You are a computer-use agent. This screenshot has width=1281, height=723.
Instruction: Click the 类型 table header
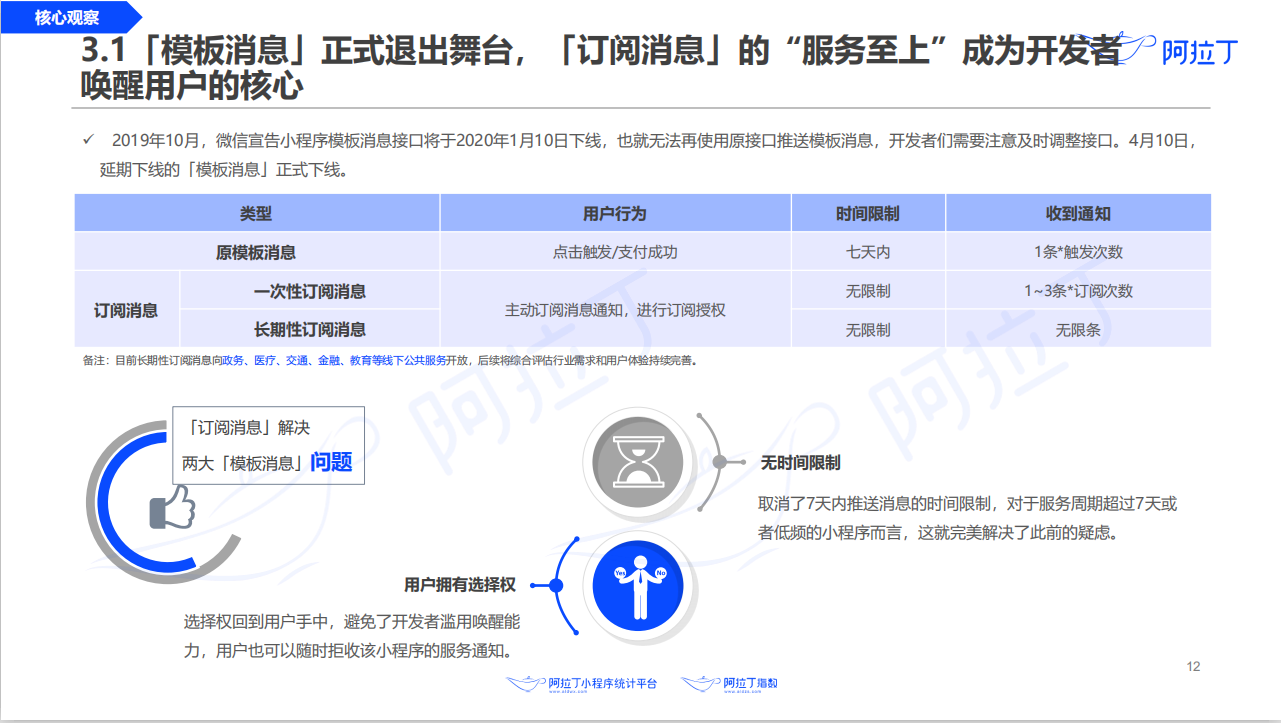point(257,213)
